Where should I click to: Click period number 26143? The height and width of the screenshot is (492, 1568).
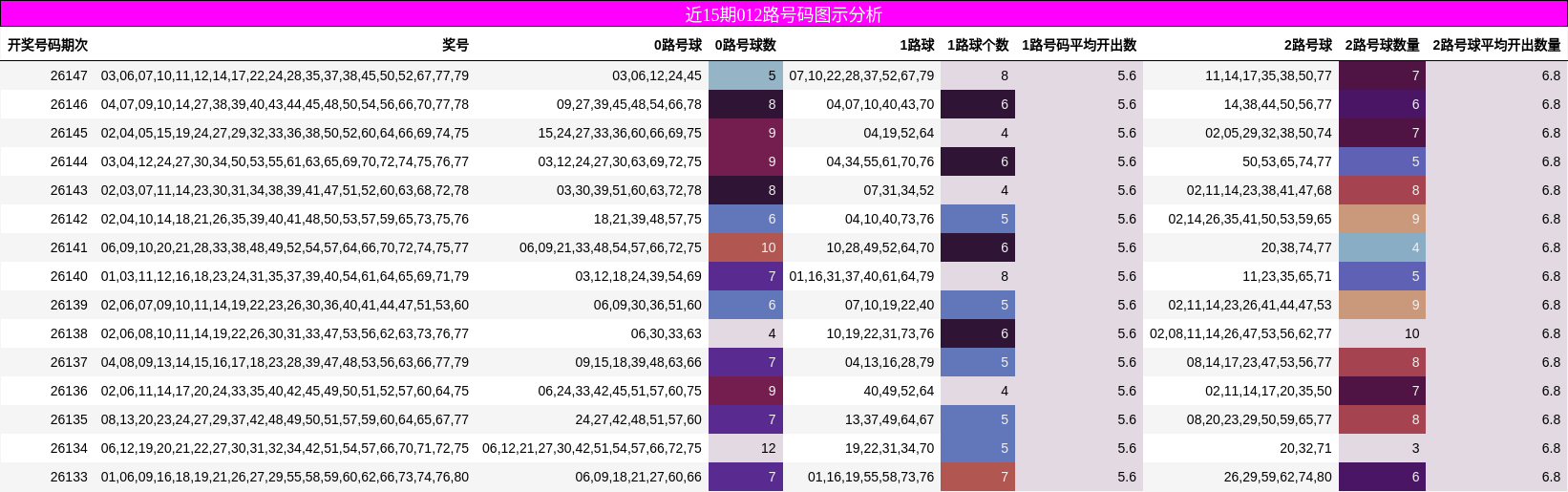(x=69, y=190)
